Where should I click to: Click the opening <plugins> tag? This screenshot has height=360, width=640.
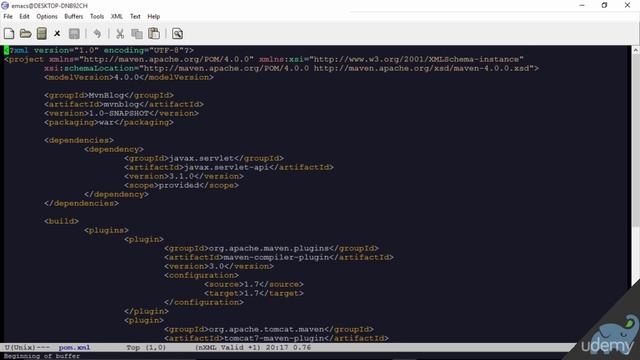pos(106,230)
